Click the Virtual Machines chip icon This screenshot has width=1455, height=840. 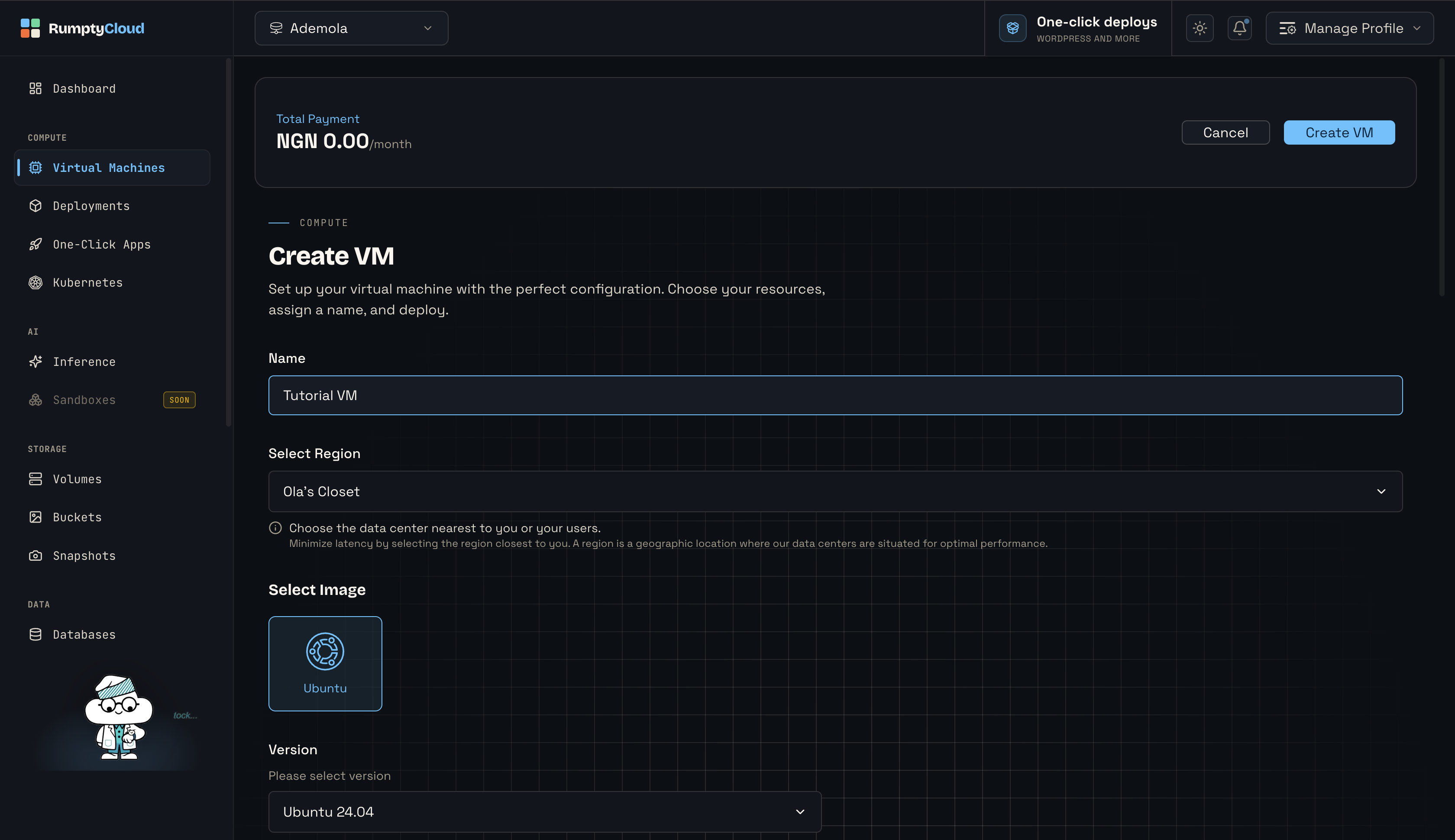click(x=36, y=168)
